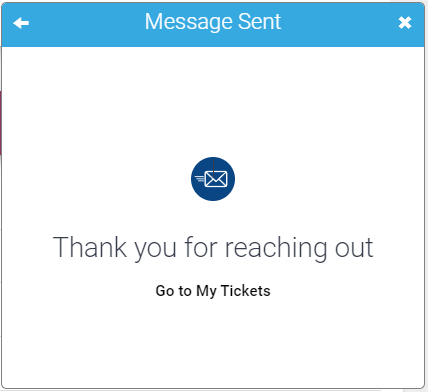Click the Message Sent header title
The height and width of the screenshot is (392, 428).
pyautogui.click(x=213, y=22)
